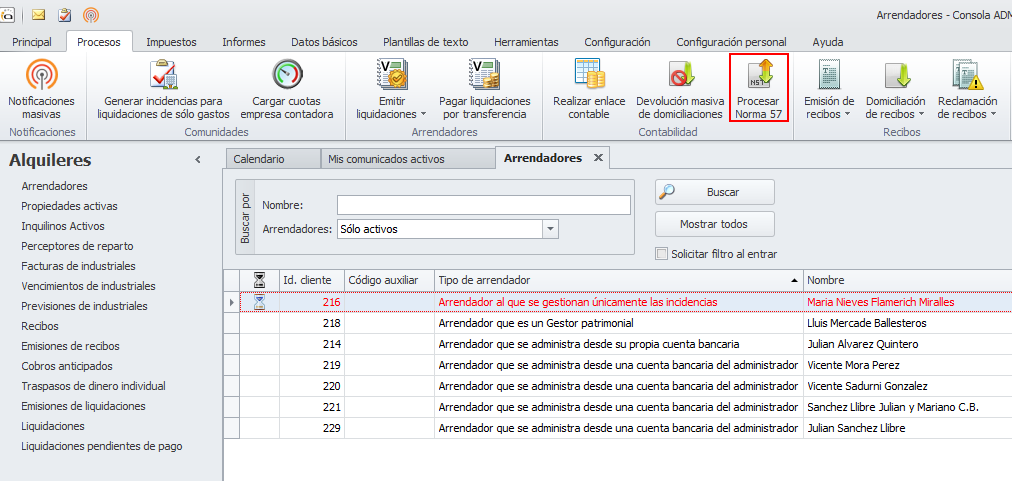Screen dimensions: 1012x481
Task: Open Cobros anticipados in sidebar
Action: (x=67, y=366)
